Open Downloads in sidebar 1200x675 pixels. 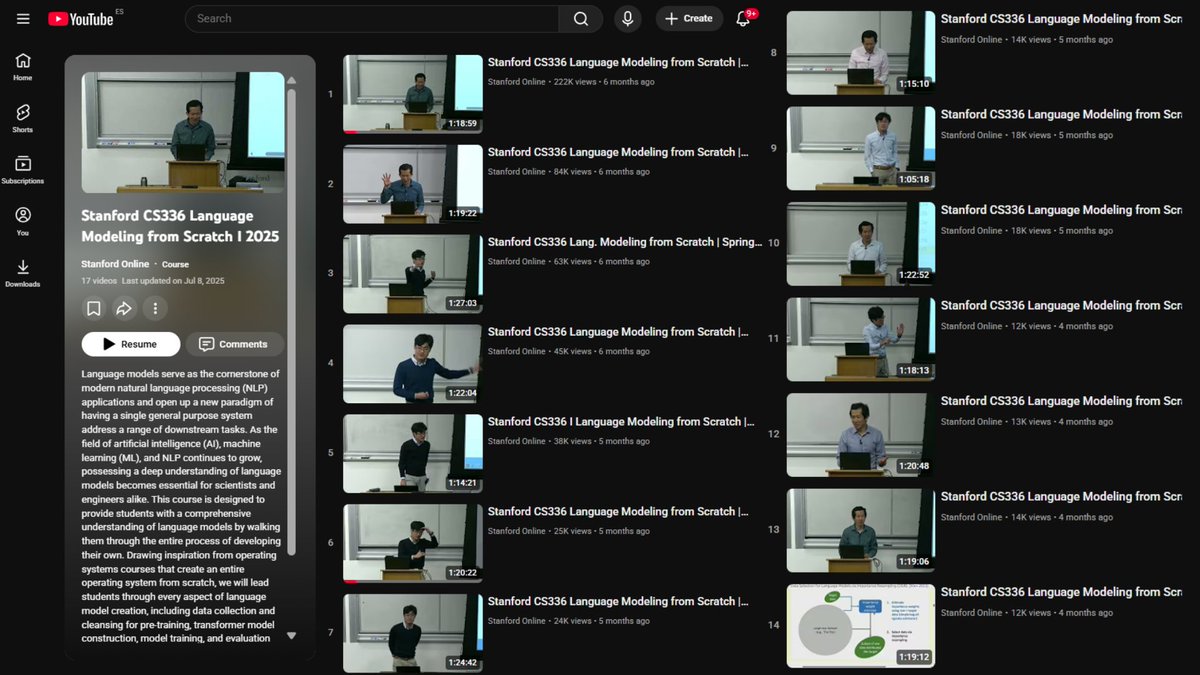pos(23,273)
